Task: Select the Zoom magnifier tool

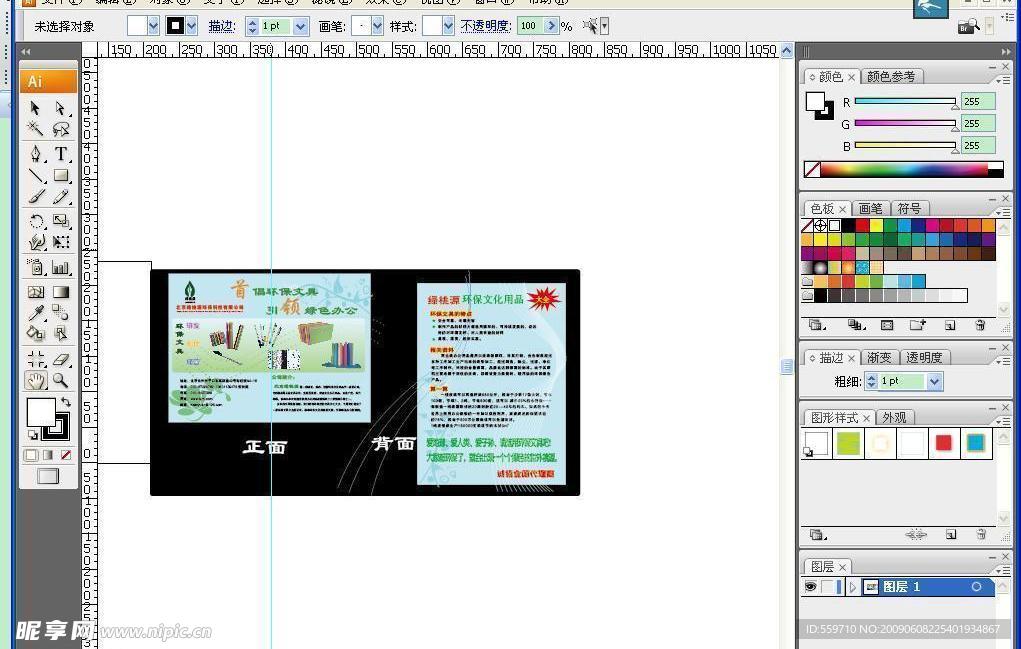Action: pos(61,380)
